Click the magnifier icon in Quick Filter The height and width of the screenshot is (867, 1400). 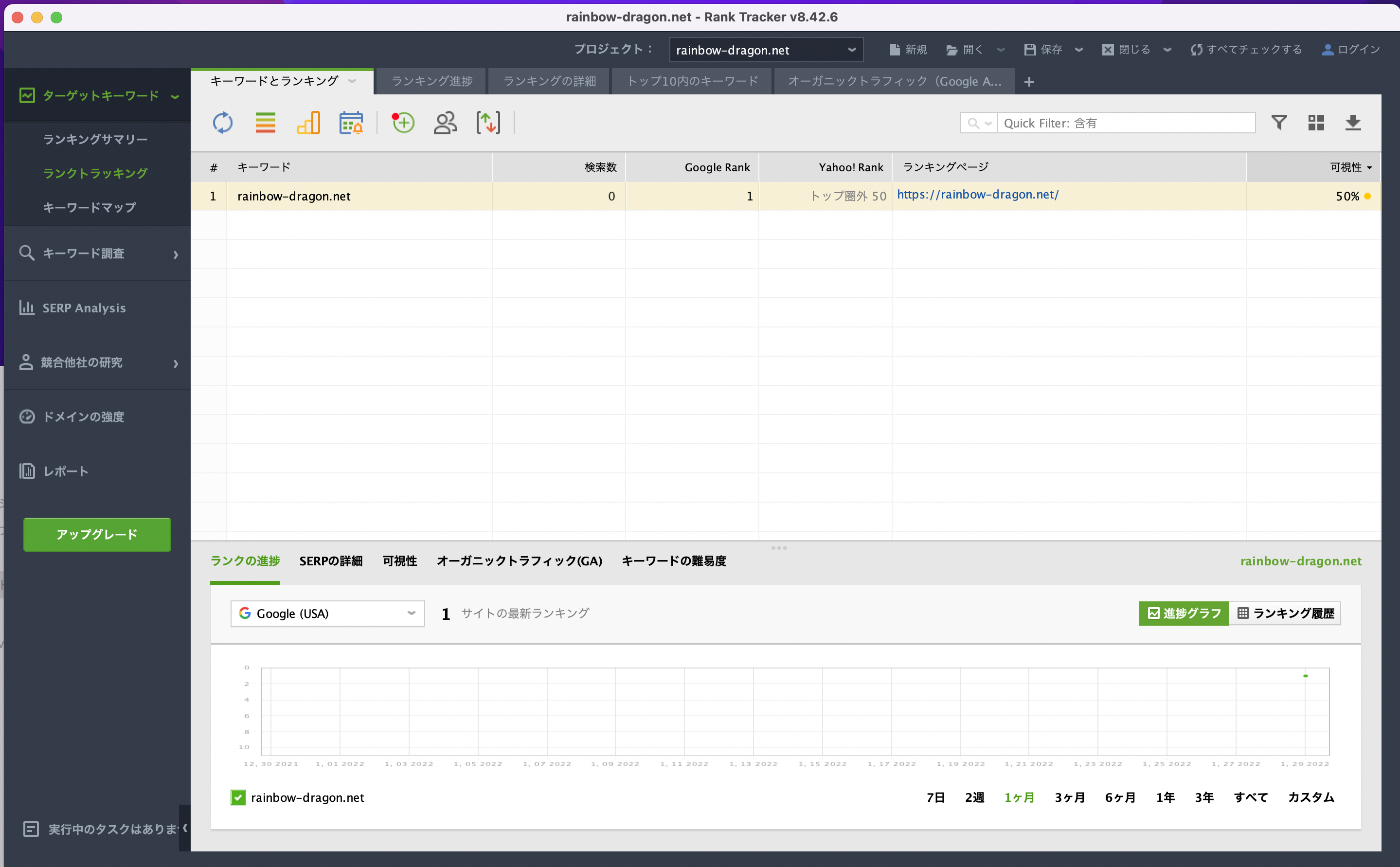(x=973, y=123)
